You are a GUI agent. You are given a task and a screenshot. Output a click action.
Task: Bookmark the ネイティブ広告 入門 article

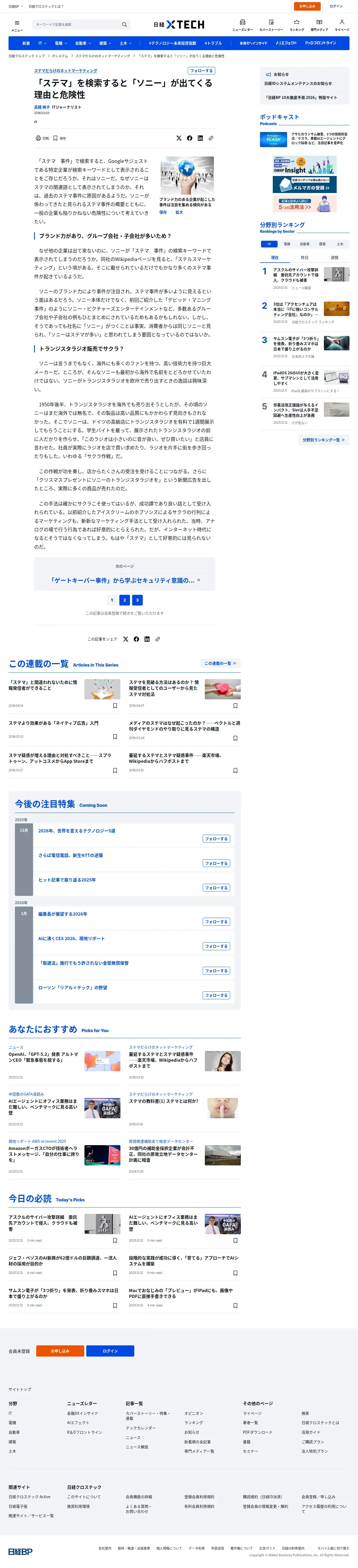[115, 736]
